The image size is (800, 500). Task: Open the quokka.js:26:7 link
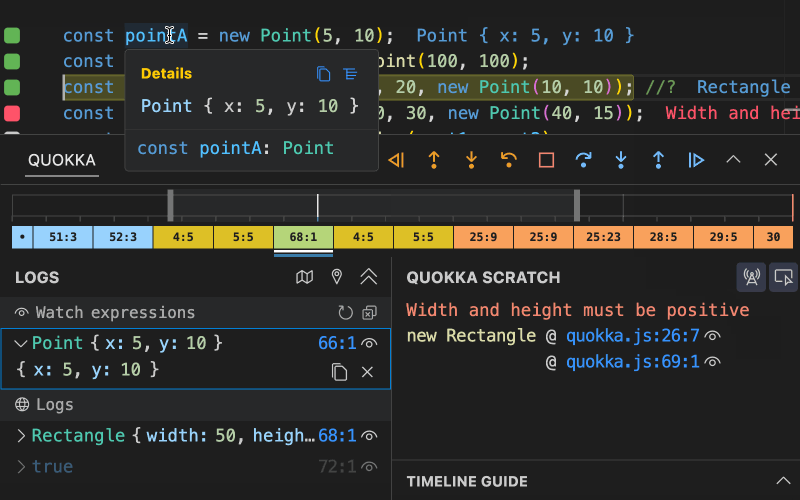[633, 336]
